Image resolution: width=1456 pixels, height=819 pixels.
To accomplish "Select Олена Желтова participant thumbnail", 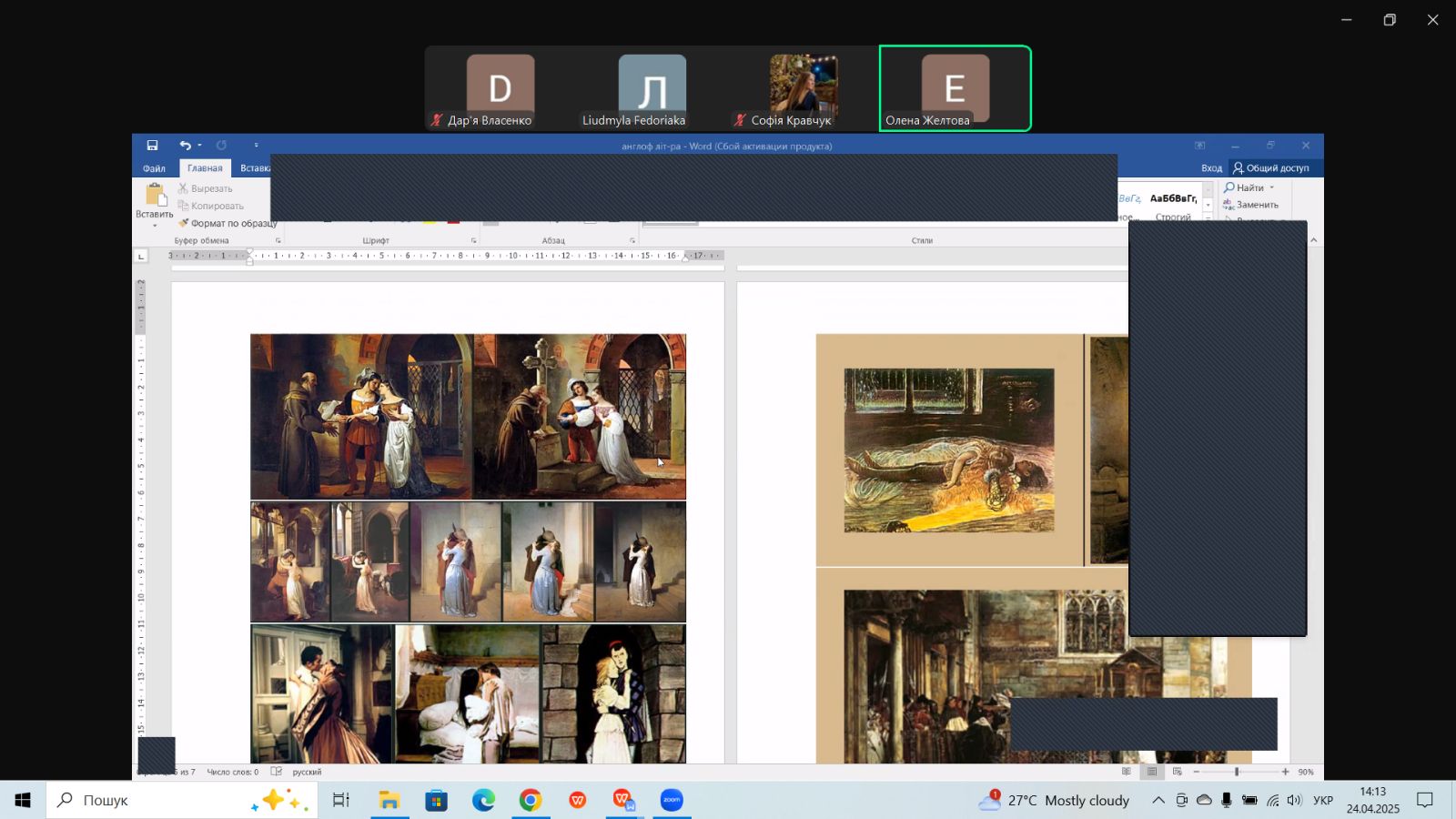I will (x=955, y=88).
